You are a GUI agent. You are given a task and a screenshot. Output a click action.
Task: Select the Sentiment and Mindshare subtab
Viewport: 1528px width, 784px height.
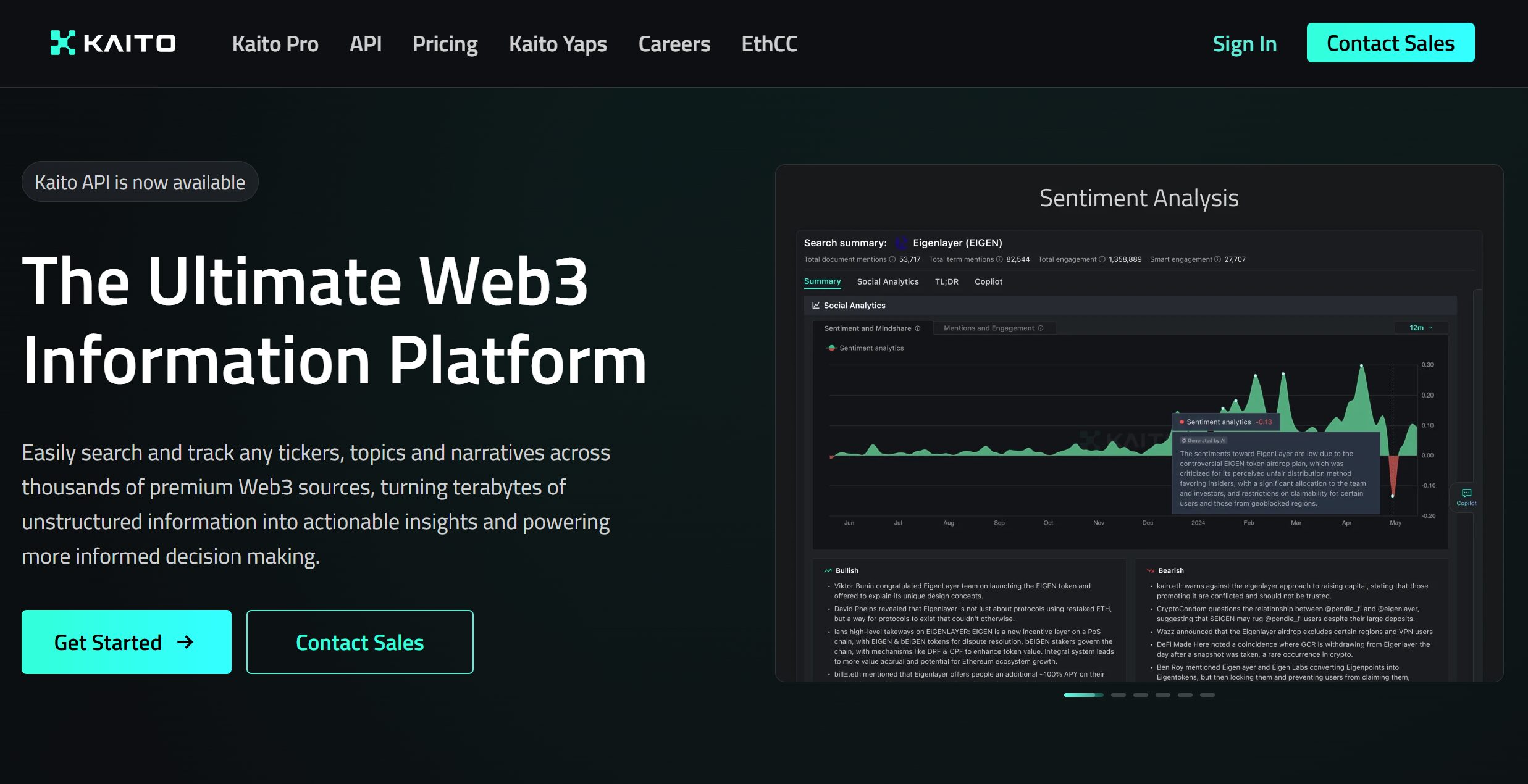pyautogui.click(x=871, y=328)
